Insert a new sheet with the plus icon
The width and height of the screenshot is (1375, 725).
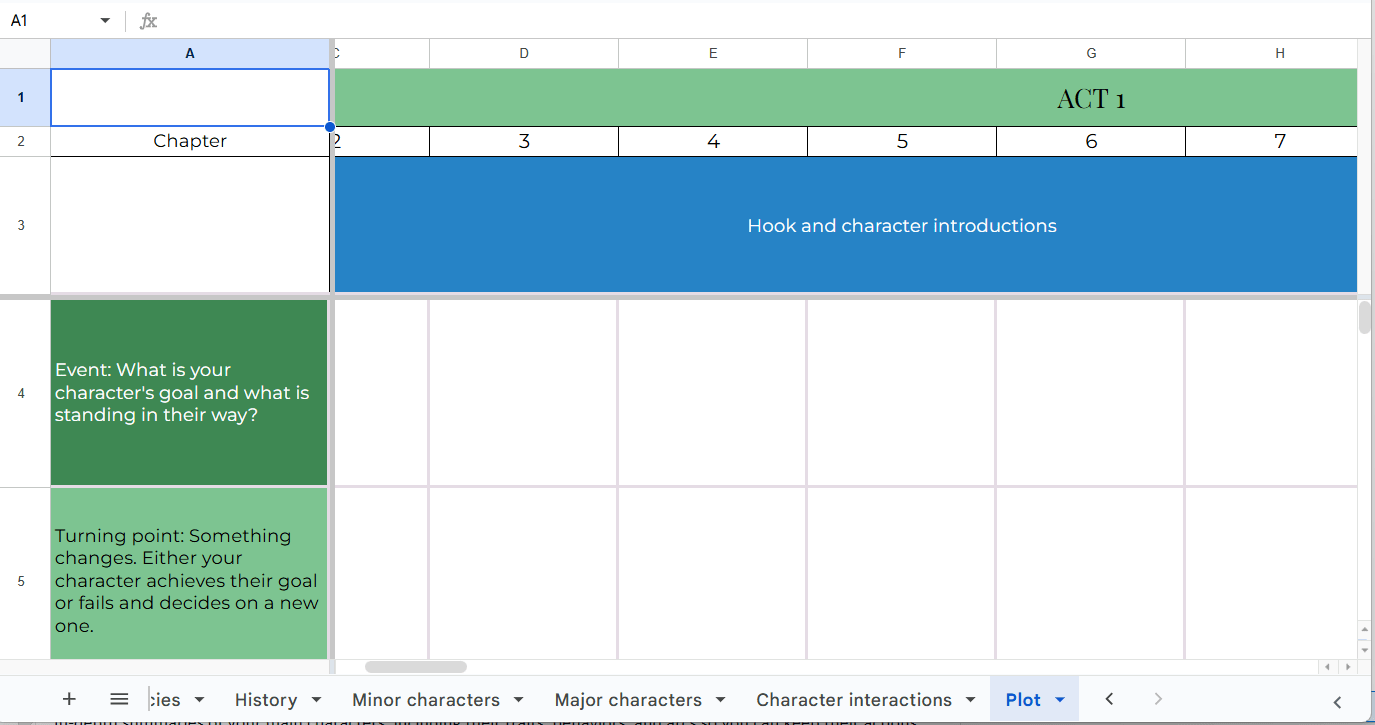tap(68, 699)
